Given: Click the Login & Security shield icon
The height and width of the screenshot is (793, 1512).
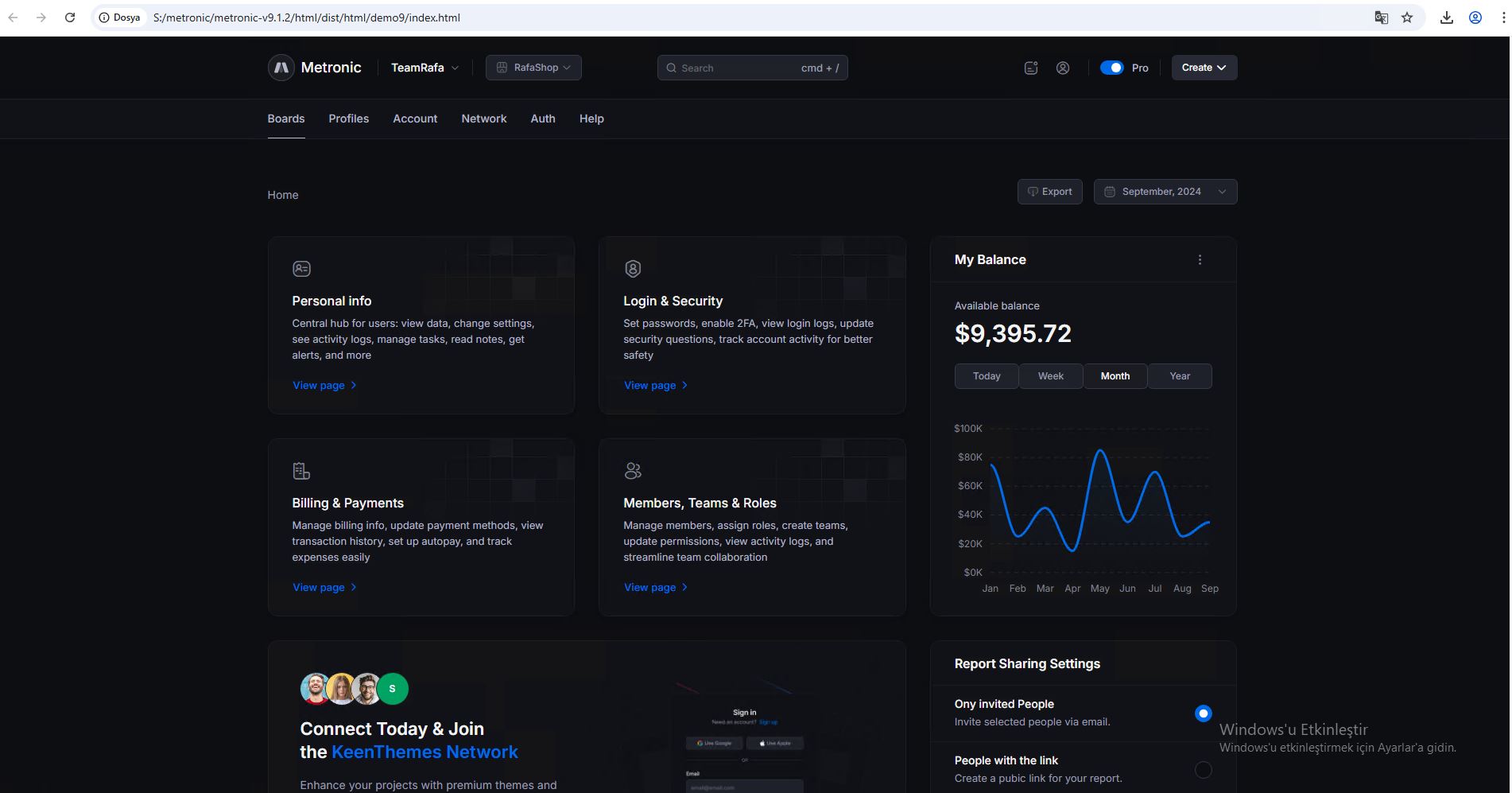Looking at the screenshot, I should [633, 269].
